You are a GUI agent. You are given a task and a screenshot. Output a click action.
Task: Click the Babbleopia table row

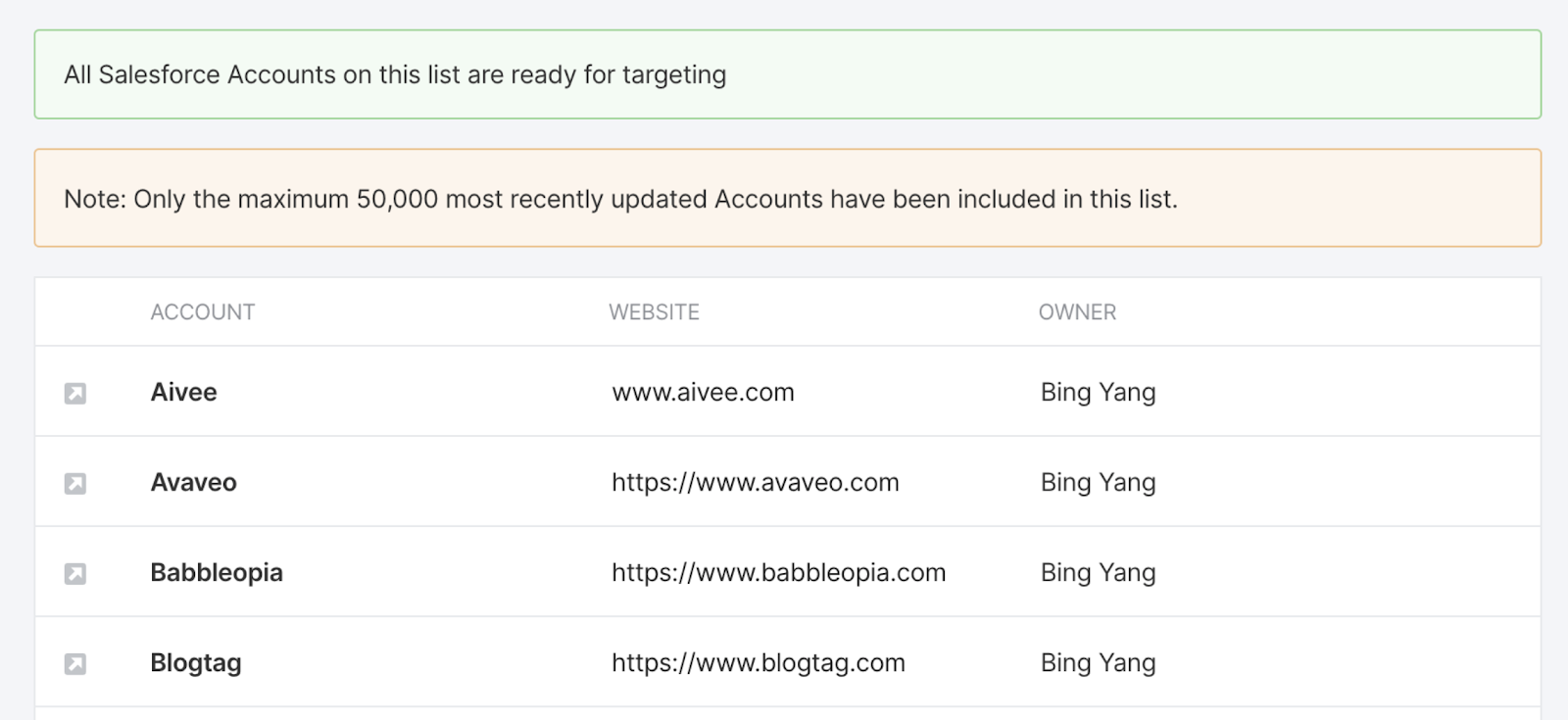pos(784,572)
